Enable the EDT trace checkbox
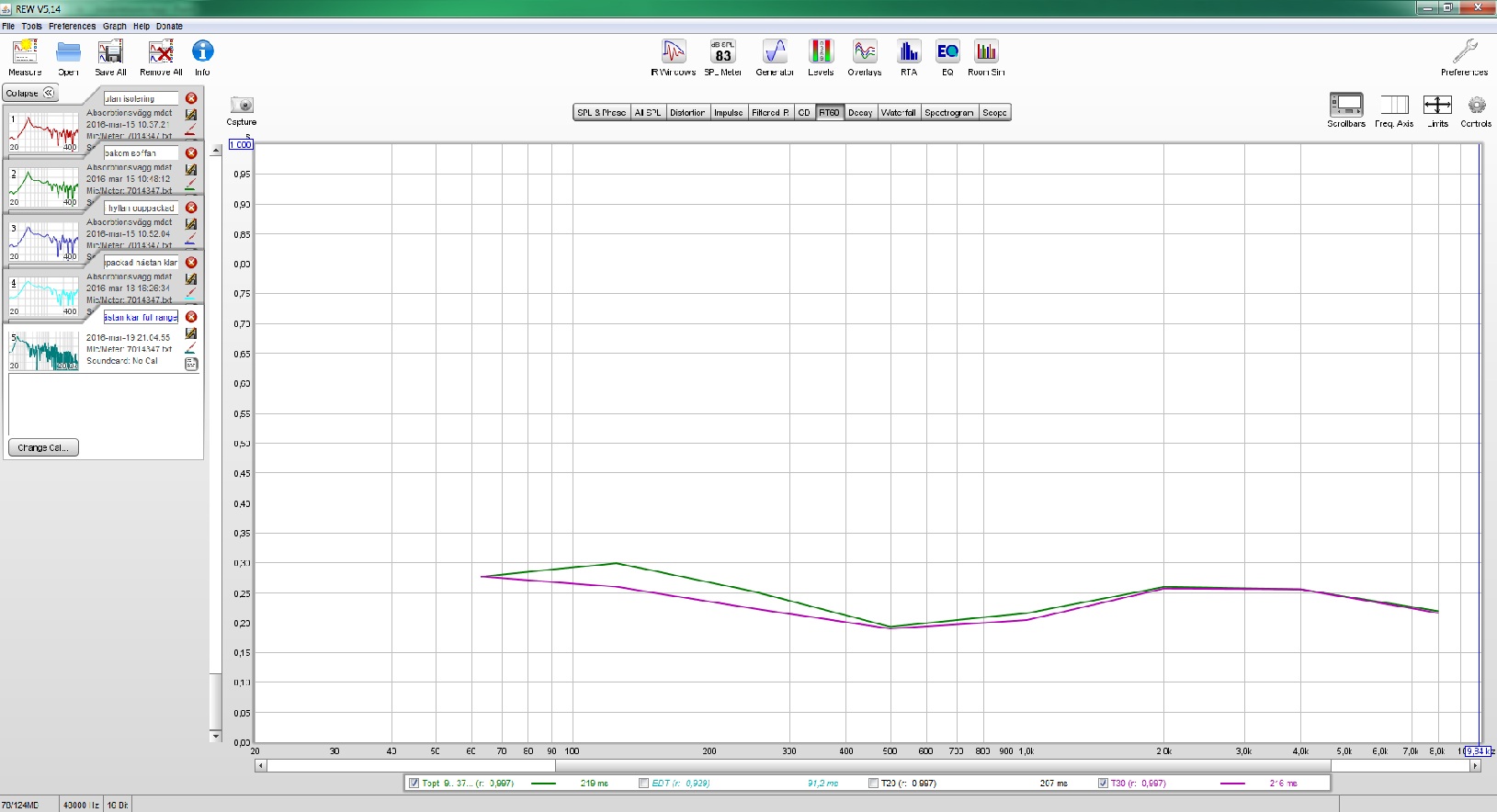The width and height of the screenshot is (1497, 812). (x=644, y=784)
